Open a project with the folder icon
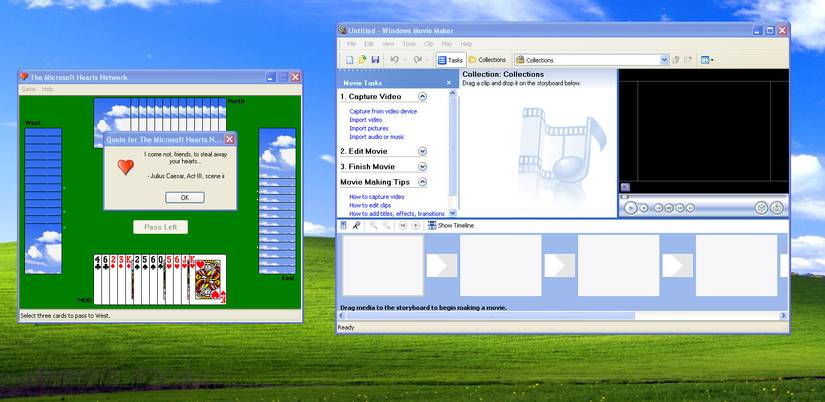Screen dimensions: 825x402 [363, 60]
